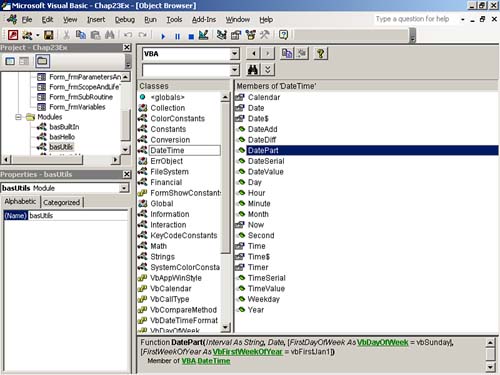
Task: Open the Toolbox hammer icon
Action: coord(265,35)
